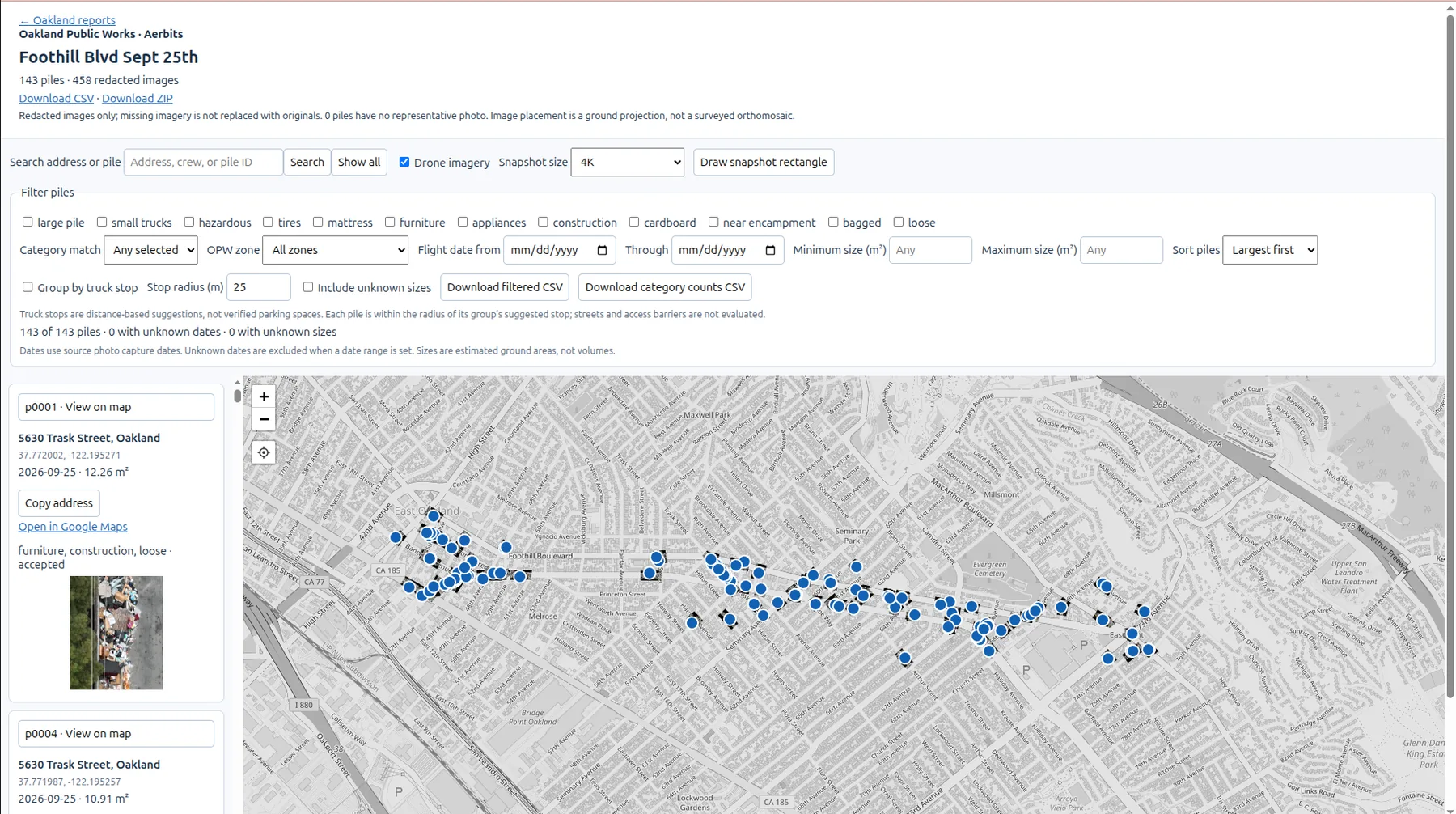Click the Download CSV link
1456x814 pixels.
[x=57, y=98]
